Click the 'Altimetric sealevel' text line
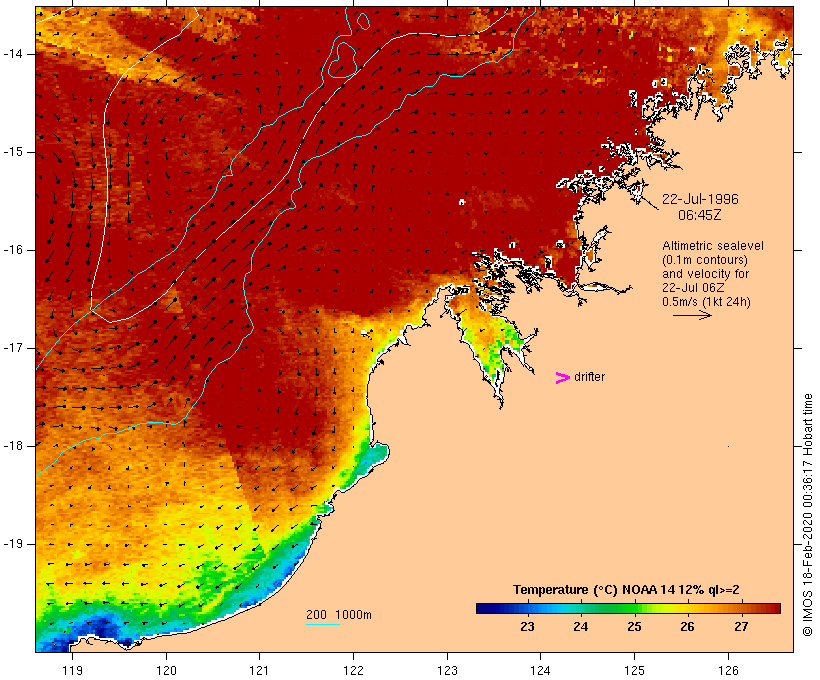The width and height of the screenshot is (820, 680). click(713, 246)
